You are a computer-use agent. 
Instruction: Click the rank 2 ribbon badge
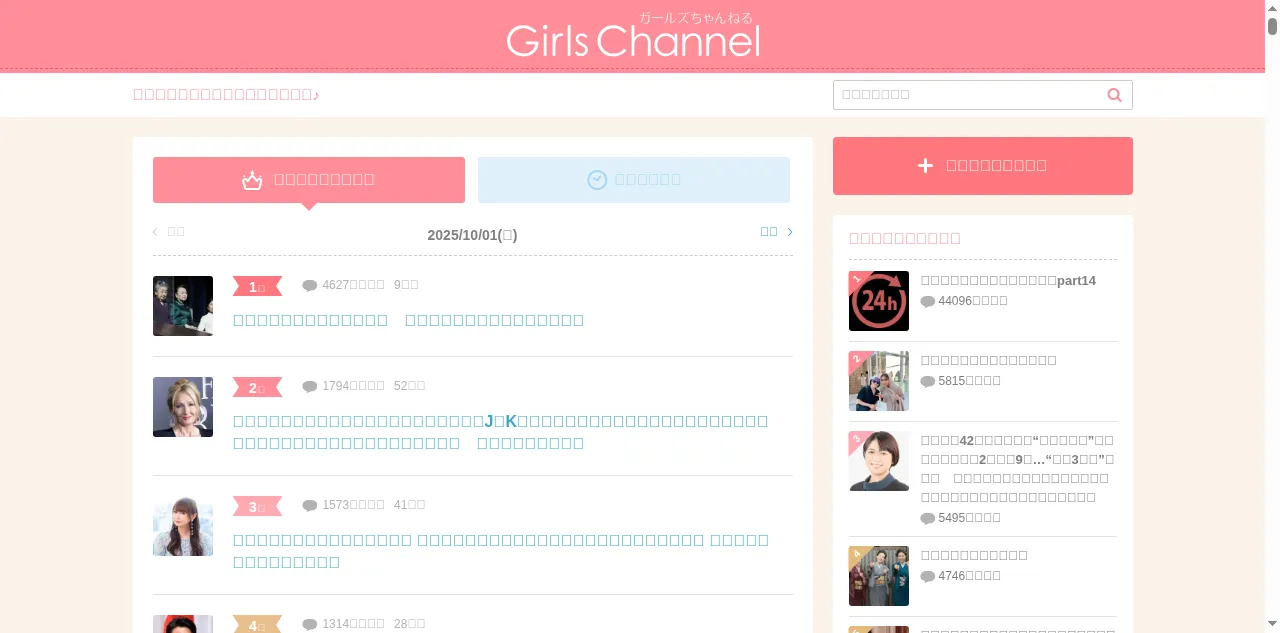[x=257, y=388]
